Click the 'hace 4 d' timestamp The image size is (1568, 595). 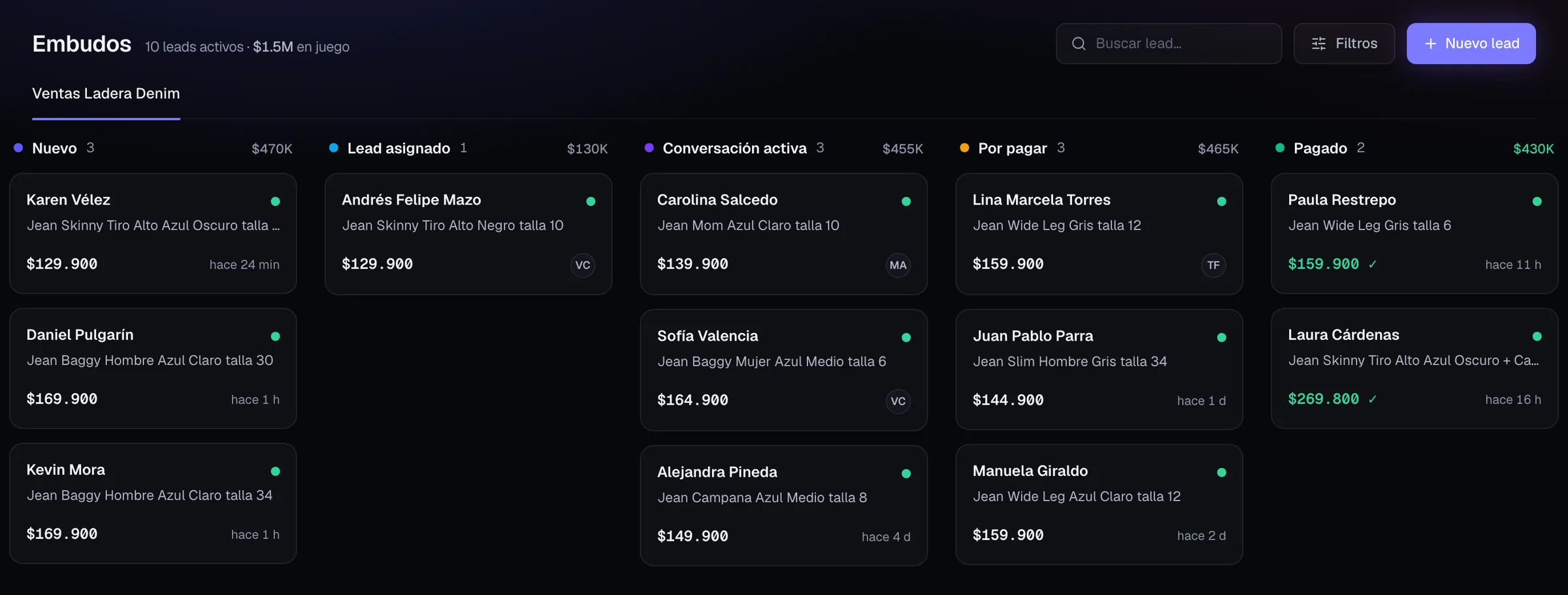tap(886, 537)
